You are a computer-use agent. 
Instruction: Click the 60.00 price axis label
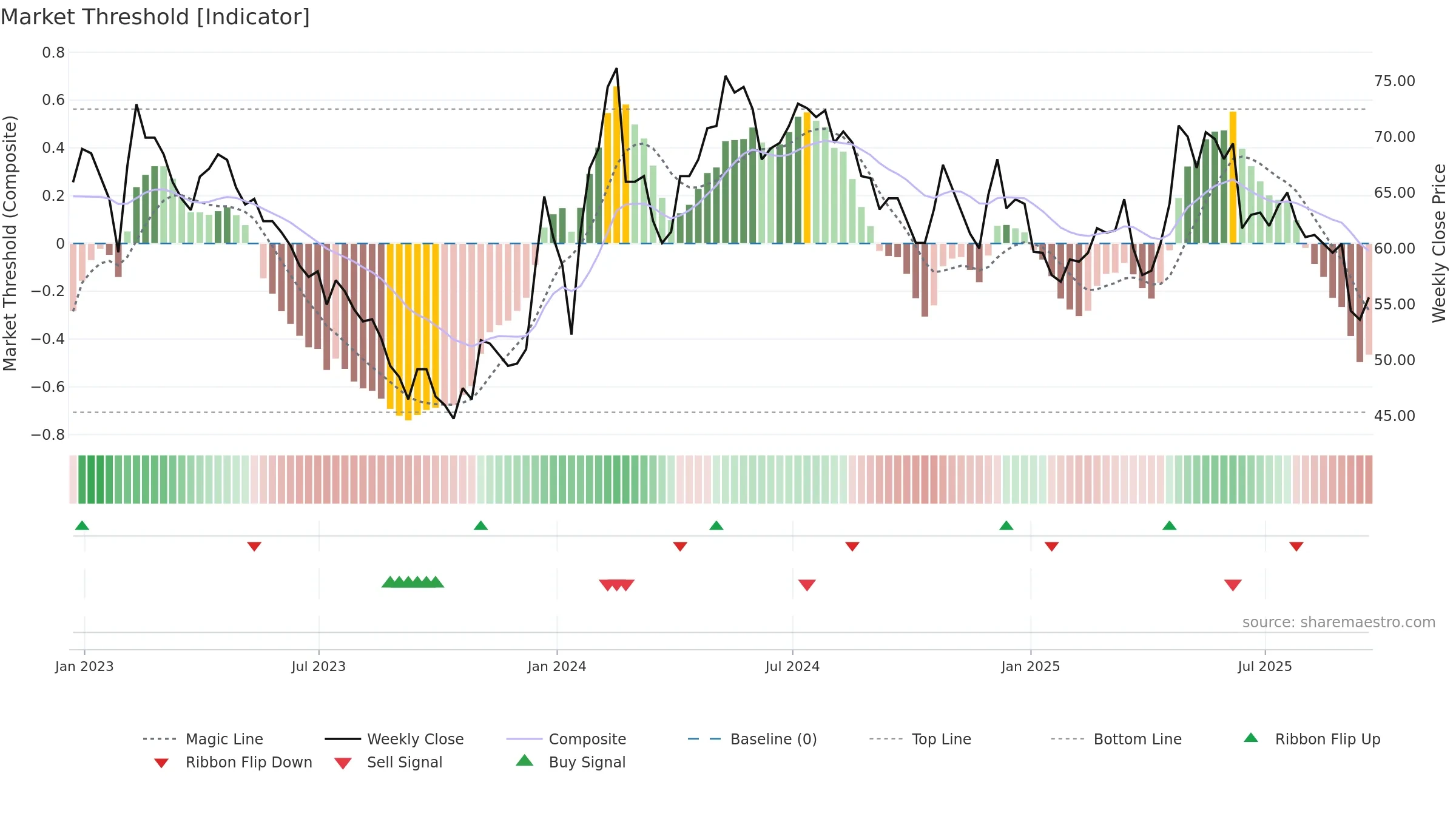point(1395,249)
